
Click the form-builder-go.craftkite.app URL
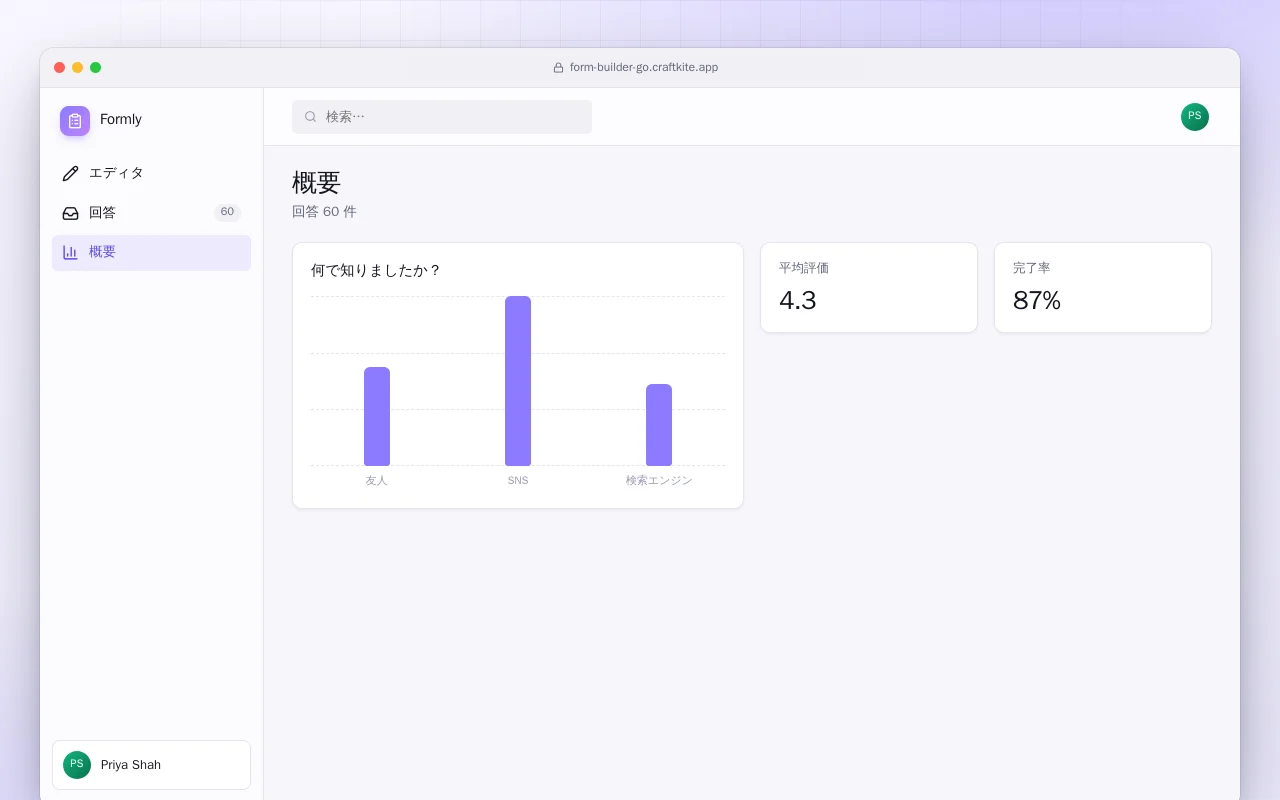coord(644,68)
